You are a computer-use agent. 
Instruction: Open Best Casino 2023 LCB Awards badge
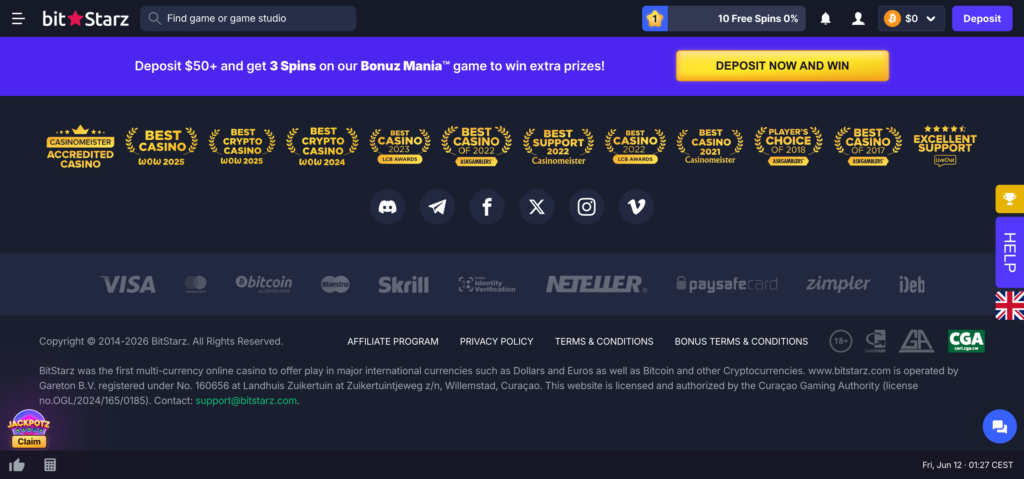point(400,146)
